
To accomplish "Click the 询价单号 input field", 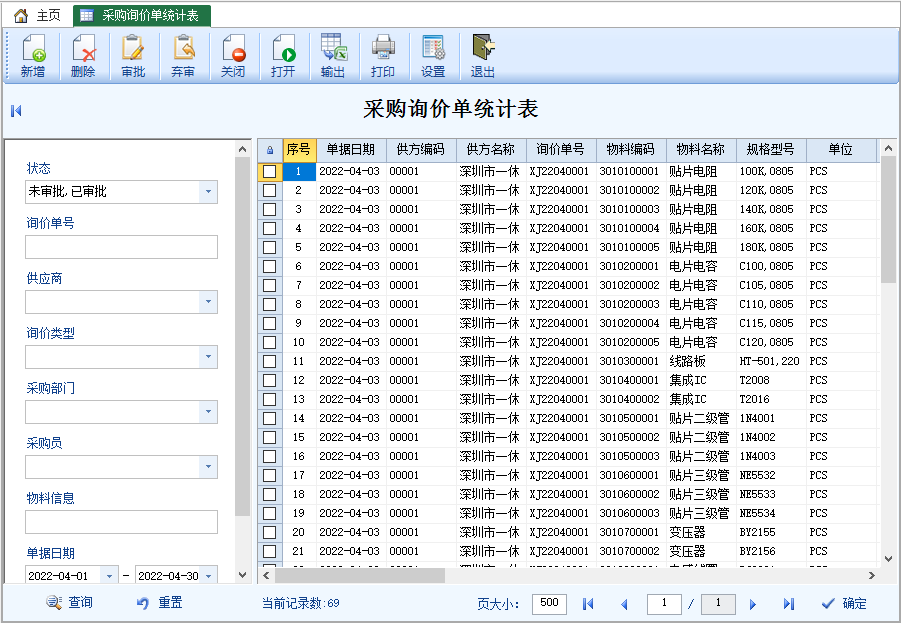I will click(121, 247).
